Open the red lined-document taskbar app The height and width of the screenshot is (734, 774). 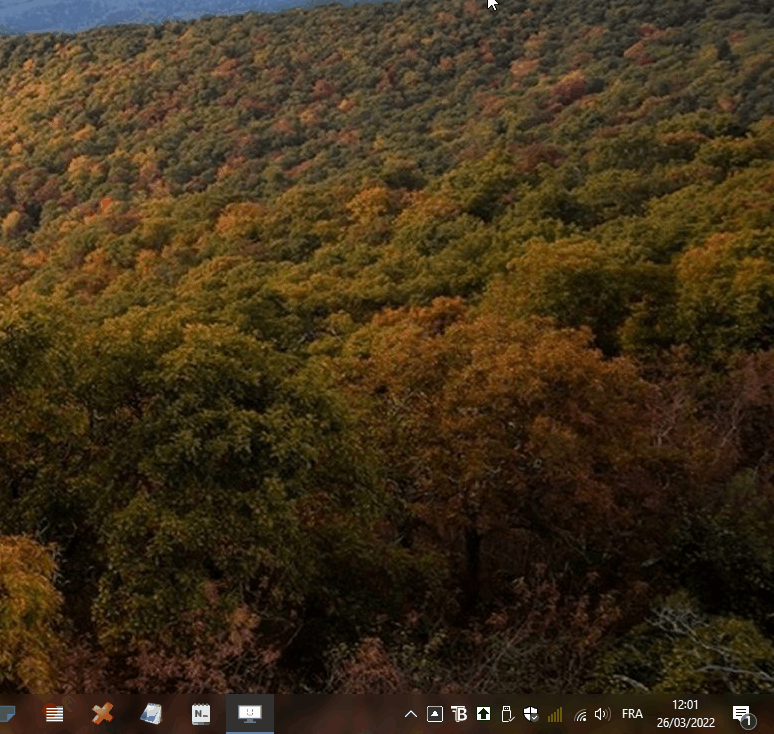[53, 714]
